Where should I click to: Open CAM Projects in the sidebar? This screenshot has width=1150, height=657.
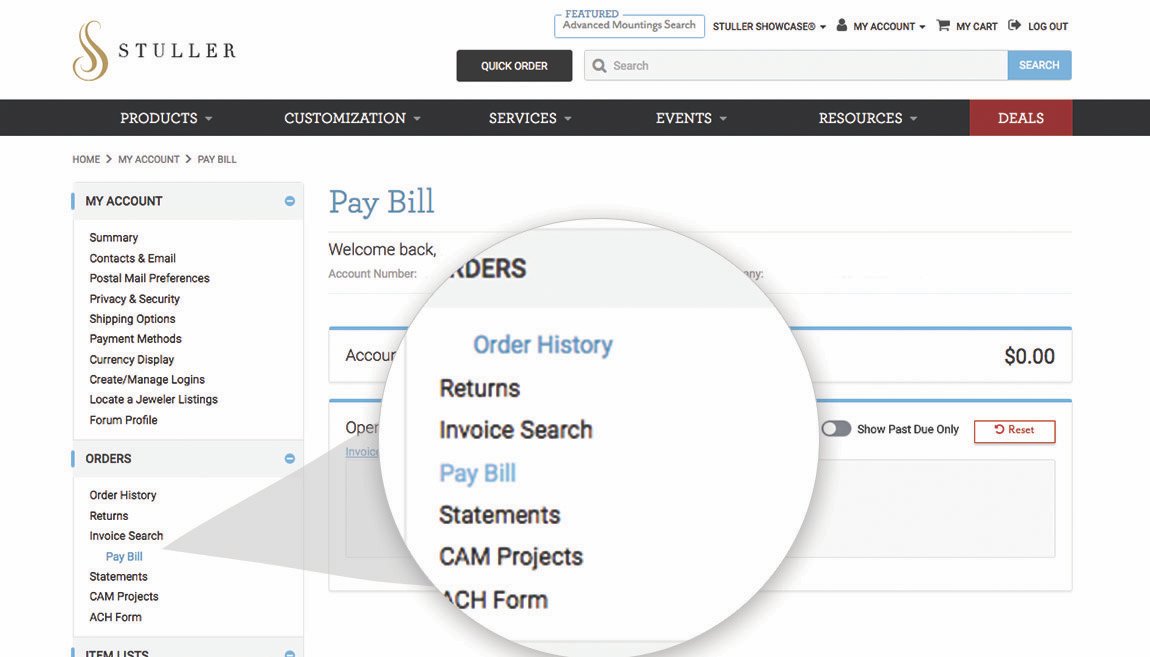124,597
